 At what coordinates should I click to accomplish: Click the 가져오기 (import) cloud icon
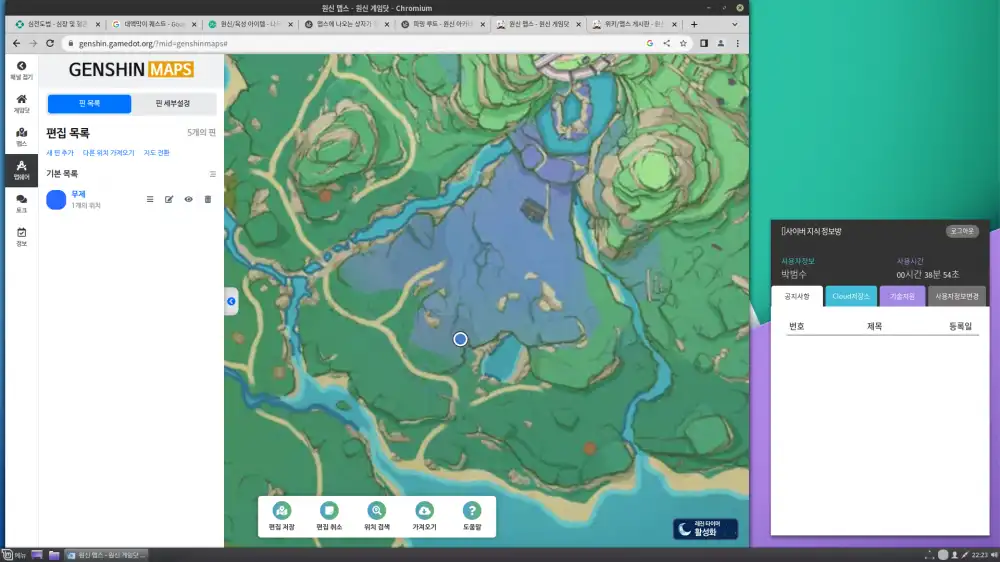point(424,511)
